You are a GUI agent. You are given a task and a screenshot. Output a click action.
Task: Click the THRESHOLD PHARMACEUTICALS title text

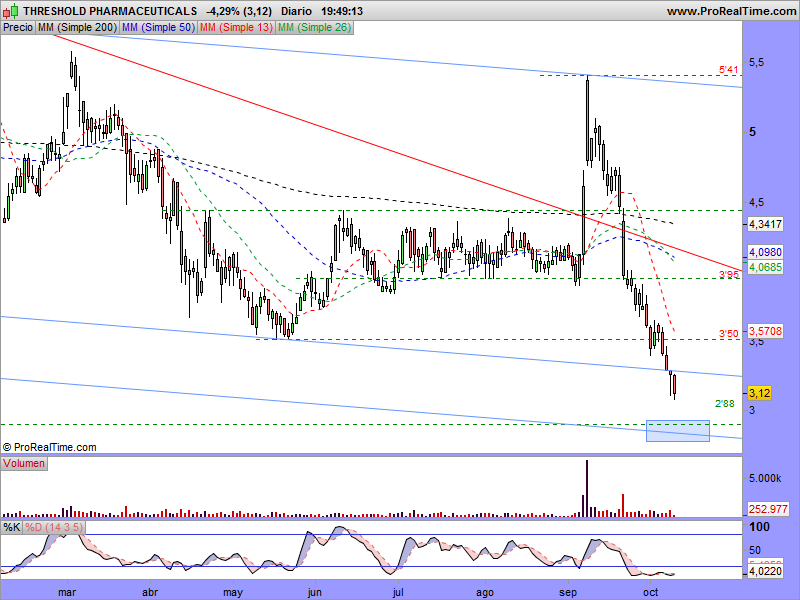tap(110, 11)
